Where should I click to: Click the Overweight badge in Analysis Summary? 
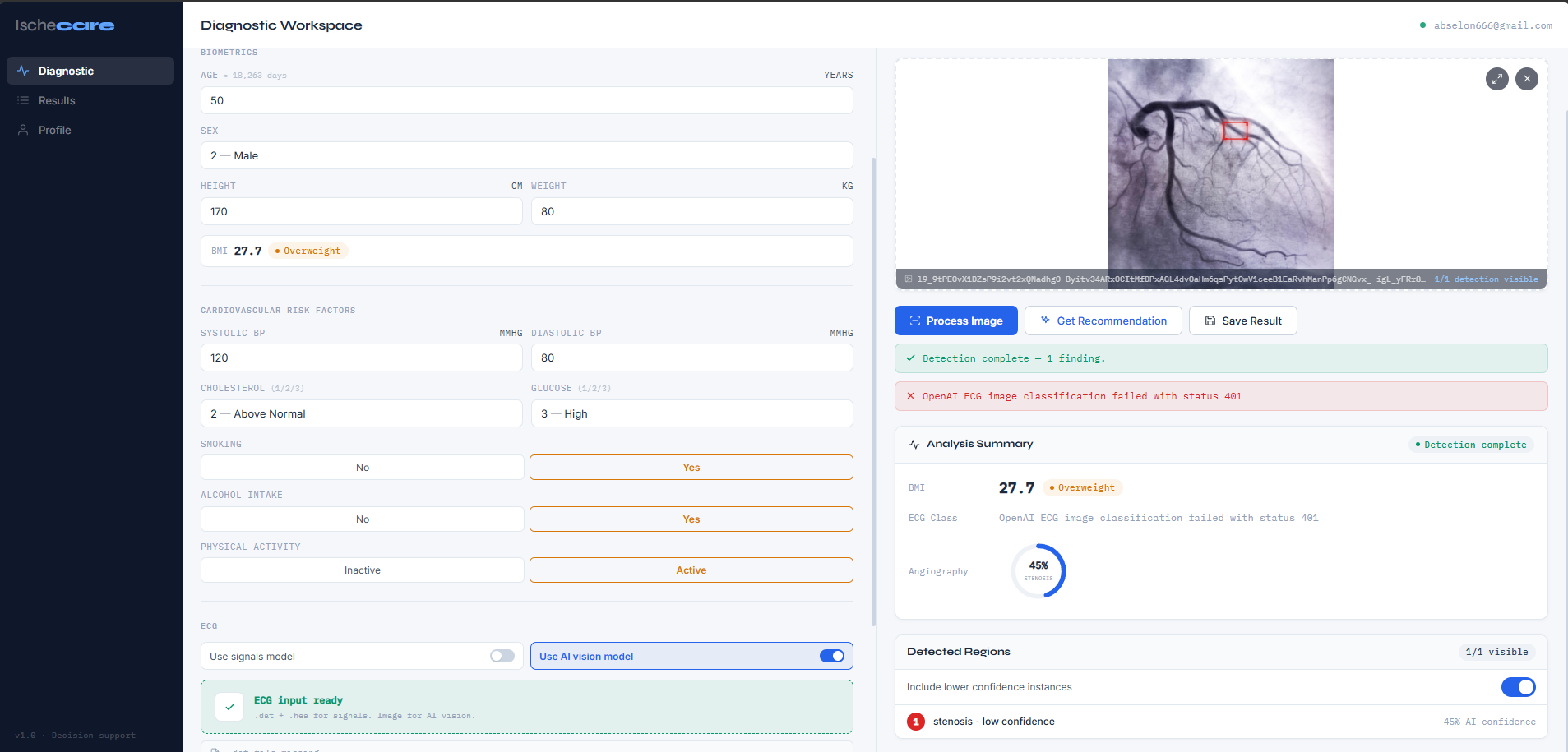click(1083, 487)
